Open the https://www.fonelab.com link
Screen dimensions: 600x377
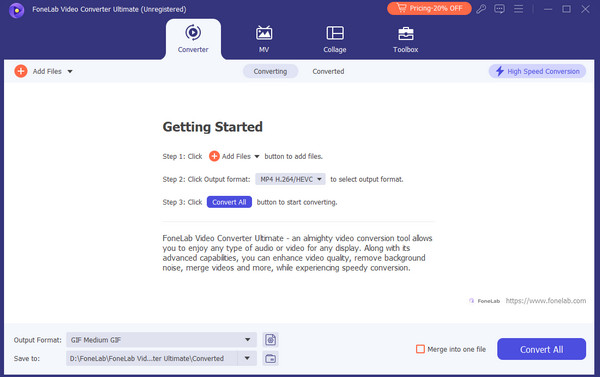pyautogui.click(x=546, y=301)
